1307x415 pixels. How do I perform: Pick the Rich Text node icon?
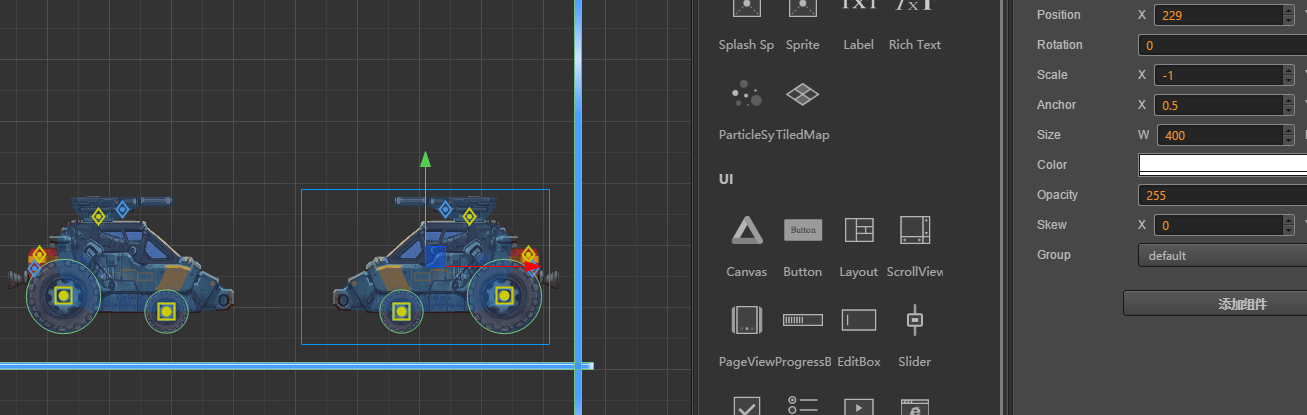914,5
